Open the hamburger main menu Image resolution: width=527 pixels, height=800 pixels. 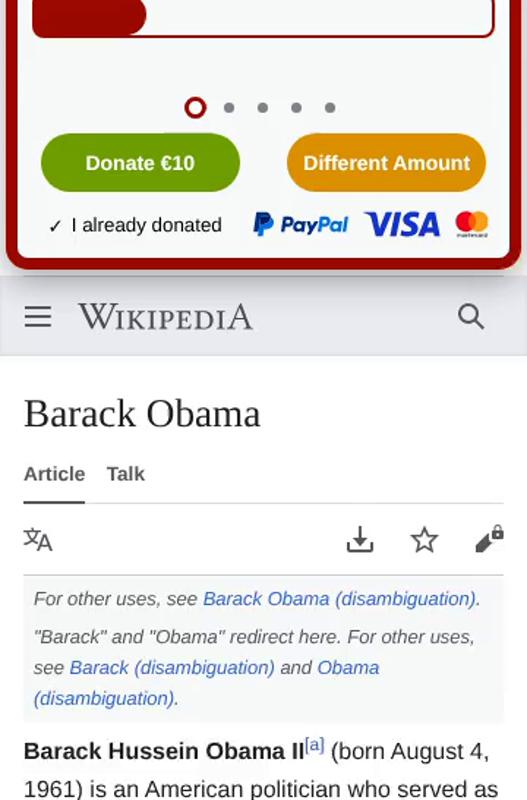pos(38,316)
